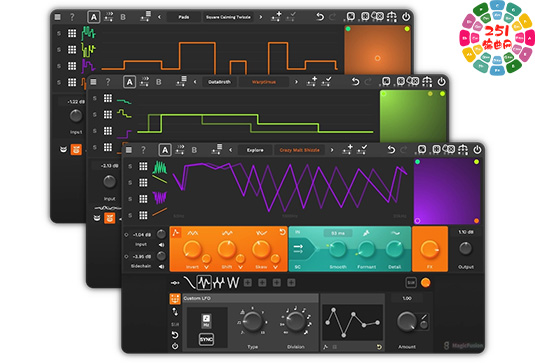Solo the first green curve row

coord(130,166)
